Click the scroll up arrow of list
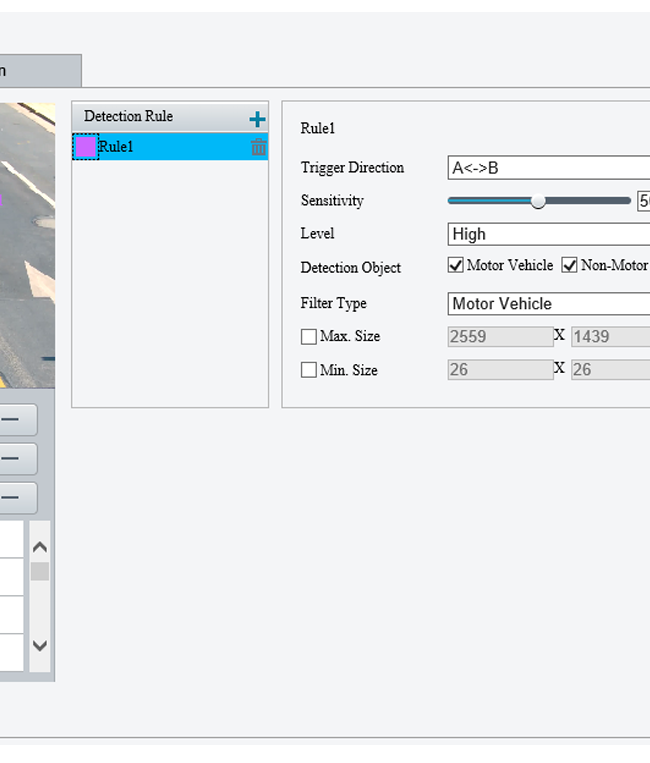The height and width of the screenshot is (763, 650). (x=40, y=547)
